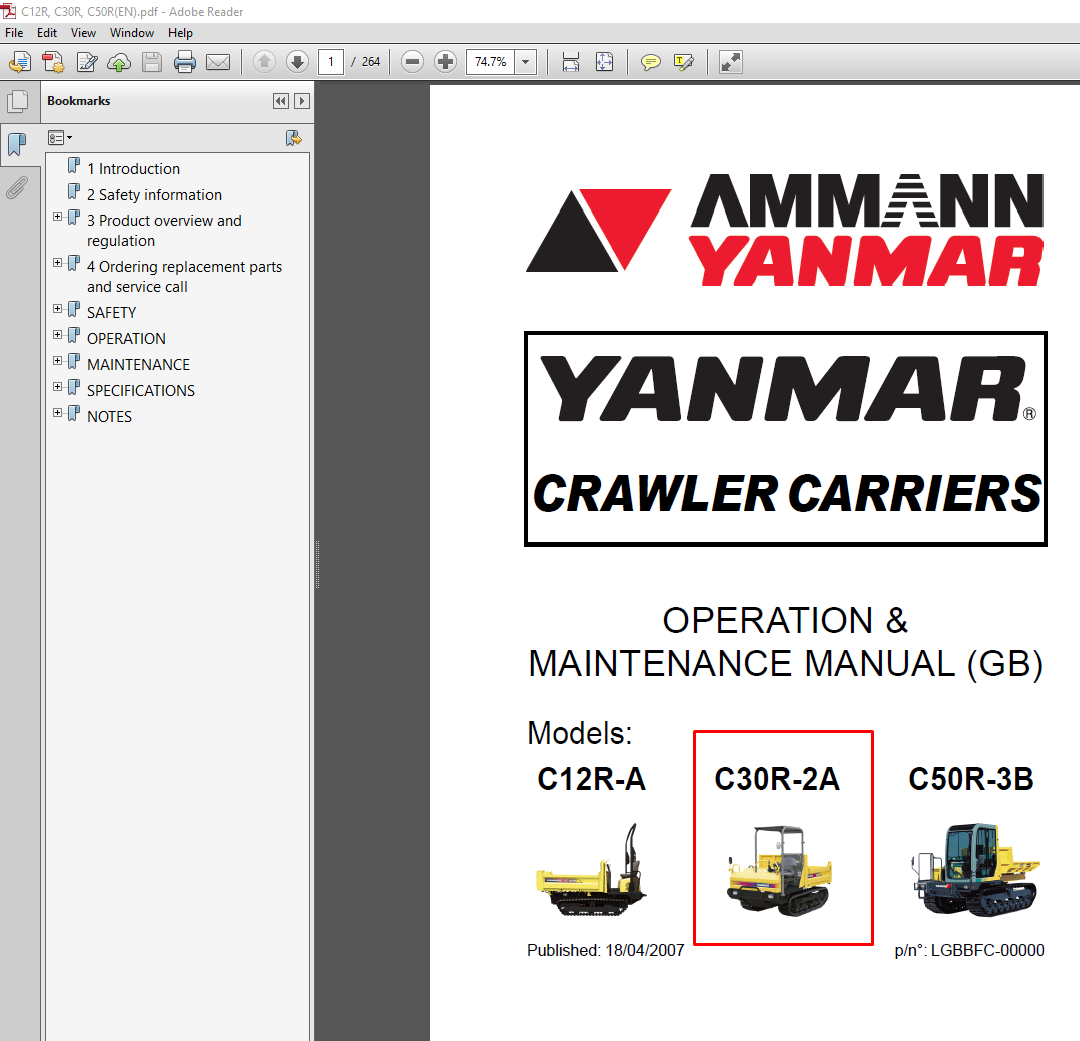The height and width of the screenshot is (1041, 1080).
Task: Expand the '4 Ordering replacement parts' node
Action: (58, 262)
